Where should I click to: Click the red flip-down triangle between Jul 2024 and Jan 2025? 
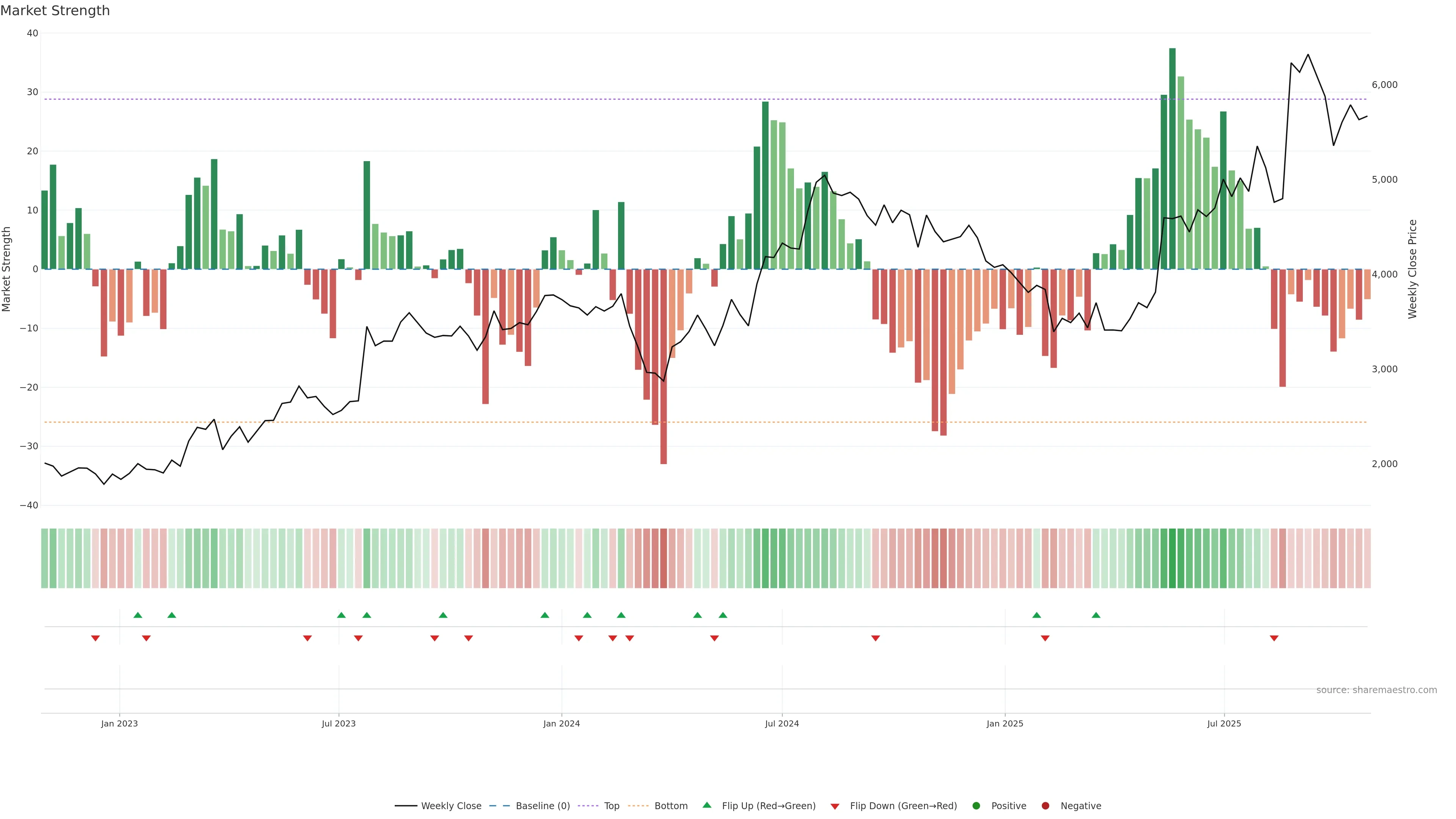[875, 638]
